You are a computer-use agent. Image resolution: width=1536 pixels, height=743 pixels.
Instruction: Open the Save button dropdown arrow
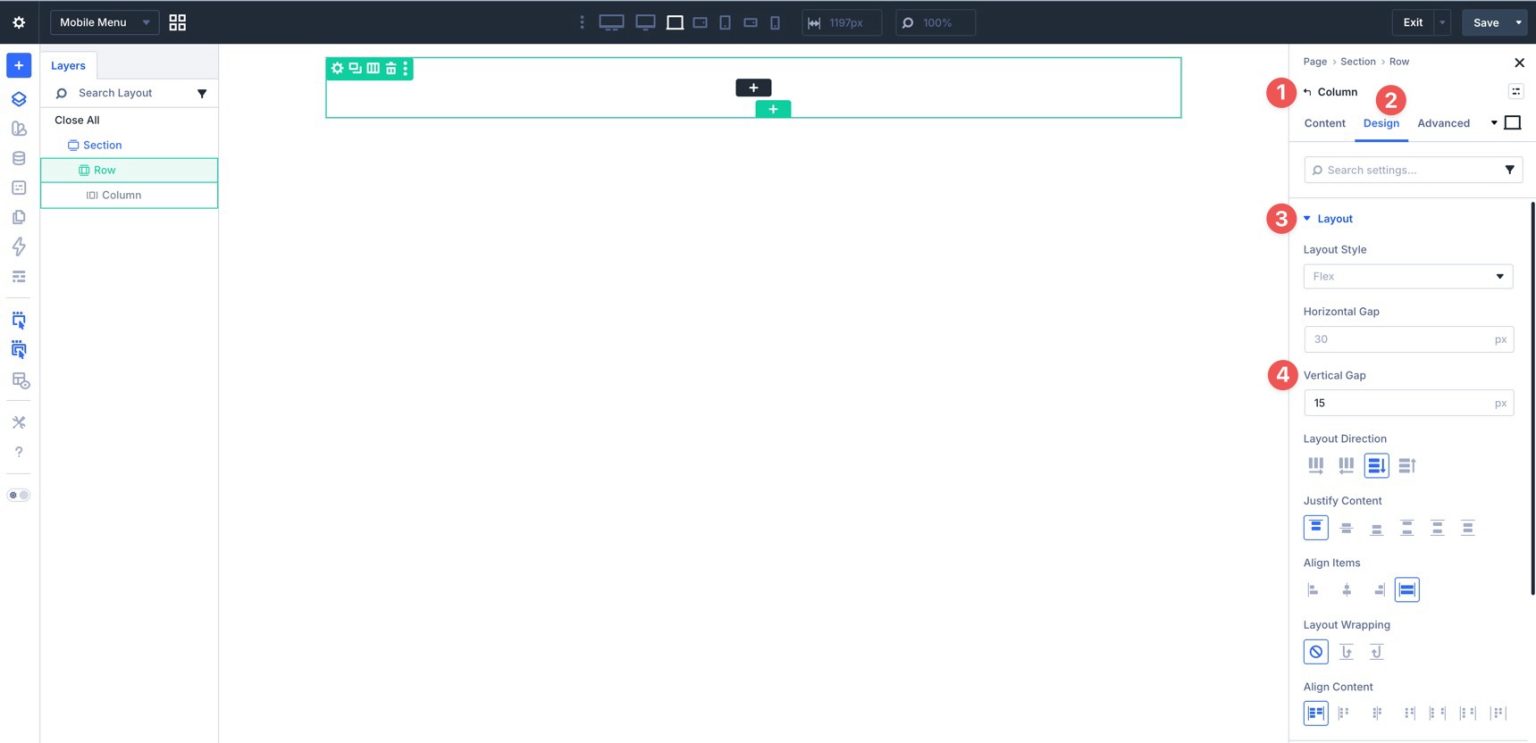(1519, 22)
